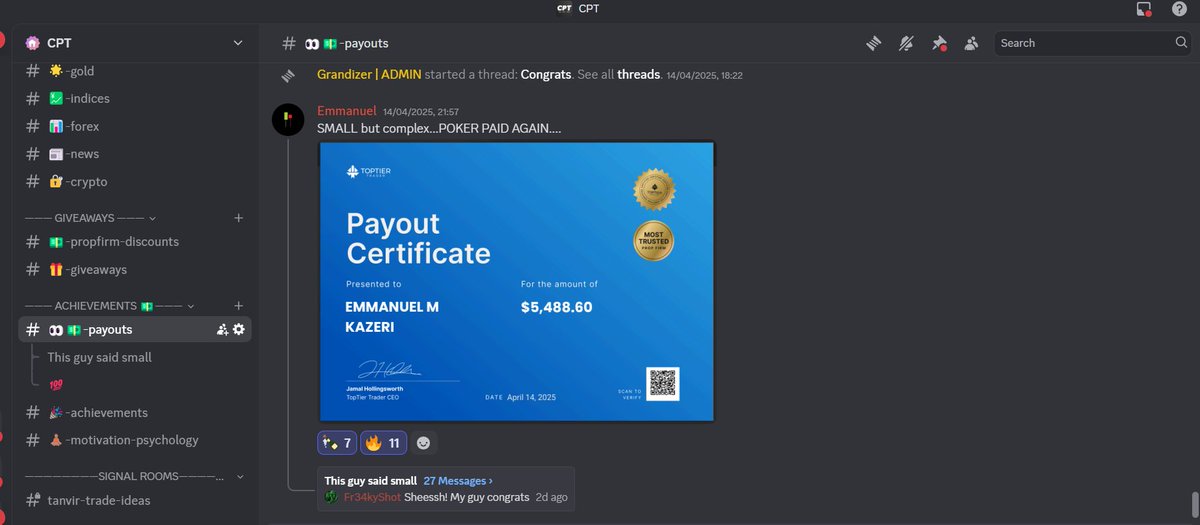Click Fr34kyShot's small avatar in thread preview

332,497
